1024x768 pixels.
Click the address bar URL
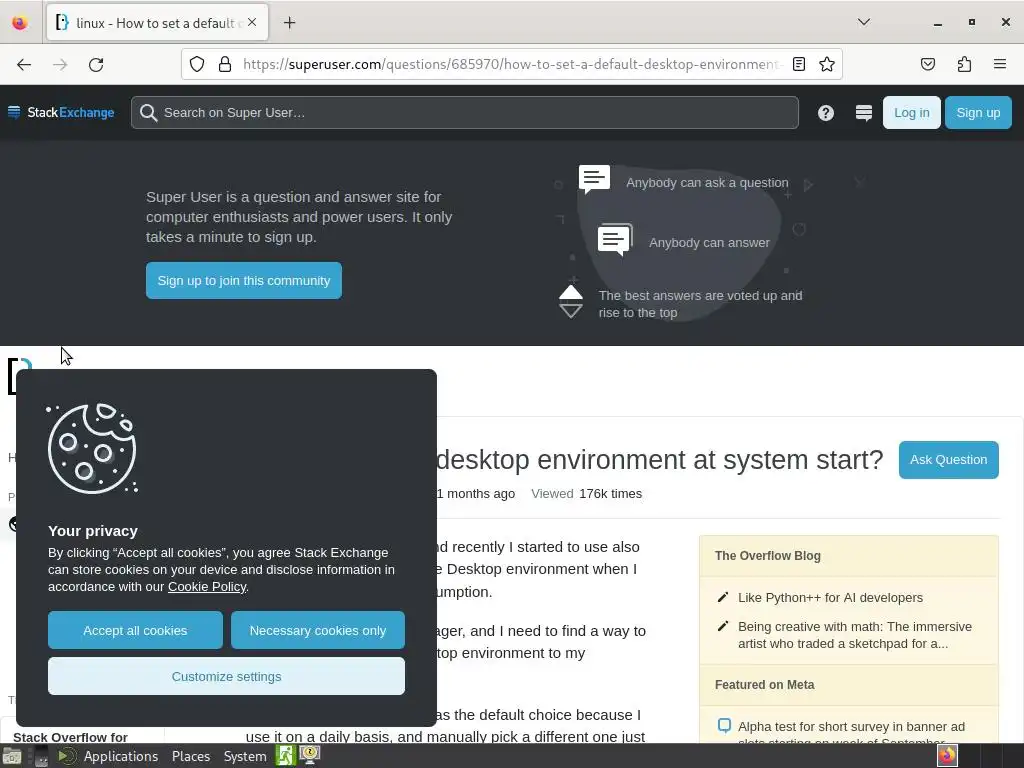(x=513, y=64)
